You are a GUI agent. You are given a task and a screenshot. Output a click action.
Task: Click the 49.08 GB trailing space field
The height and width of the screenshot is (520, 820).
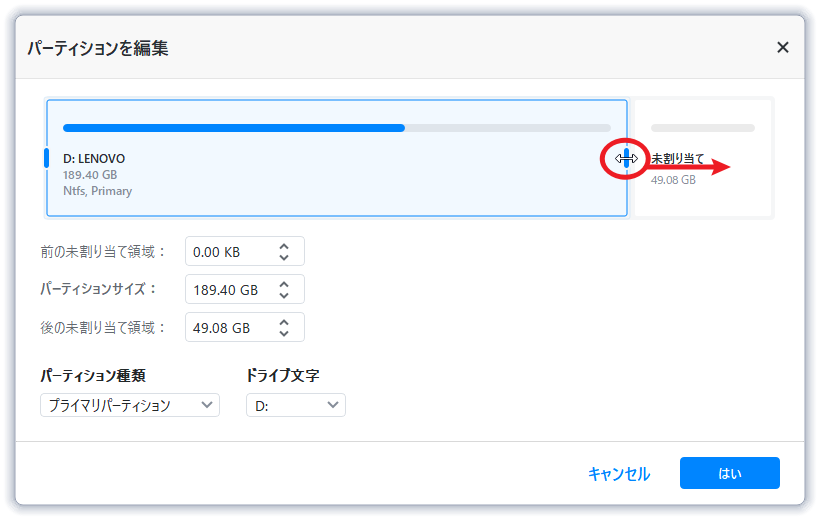(228, 328)
